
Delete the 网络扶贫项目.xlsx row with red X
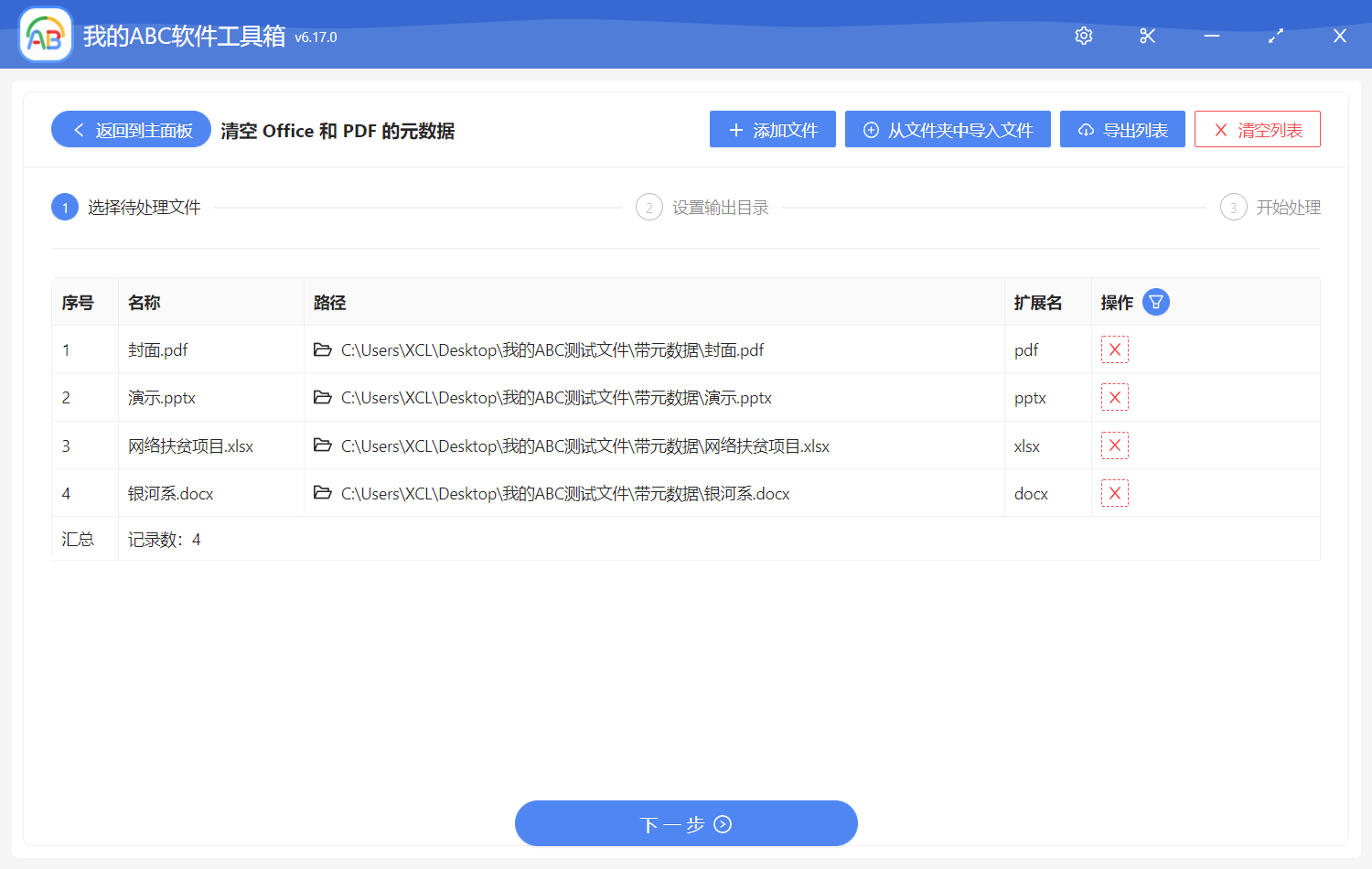(1114, 445)
